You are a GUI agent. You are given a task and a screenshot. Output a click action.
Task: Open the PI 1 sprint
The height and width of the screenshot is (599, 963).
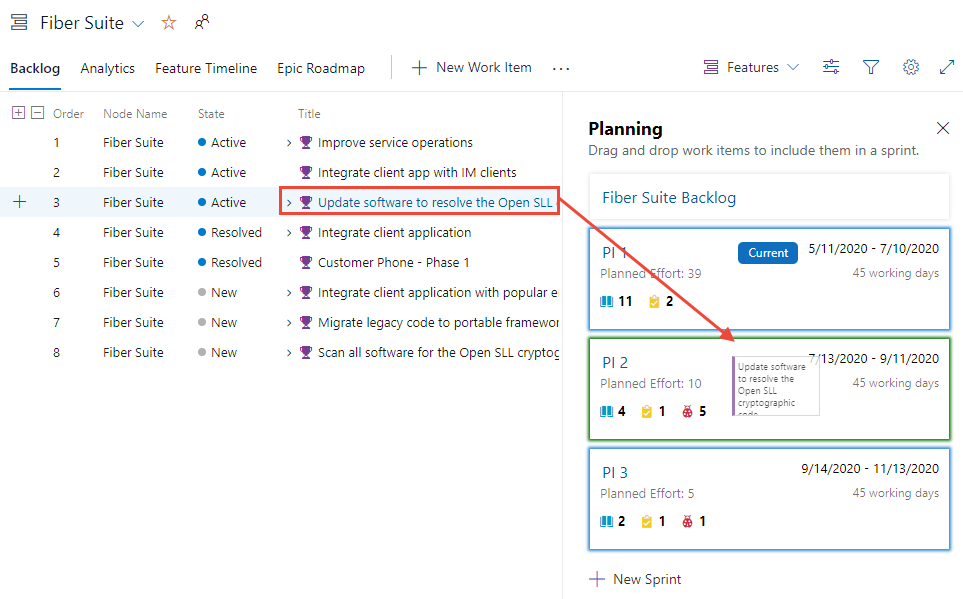(x=615, y=253)
